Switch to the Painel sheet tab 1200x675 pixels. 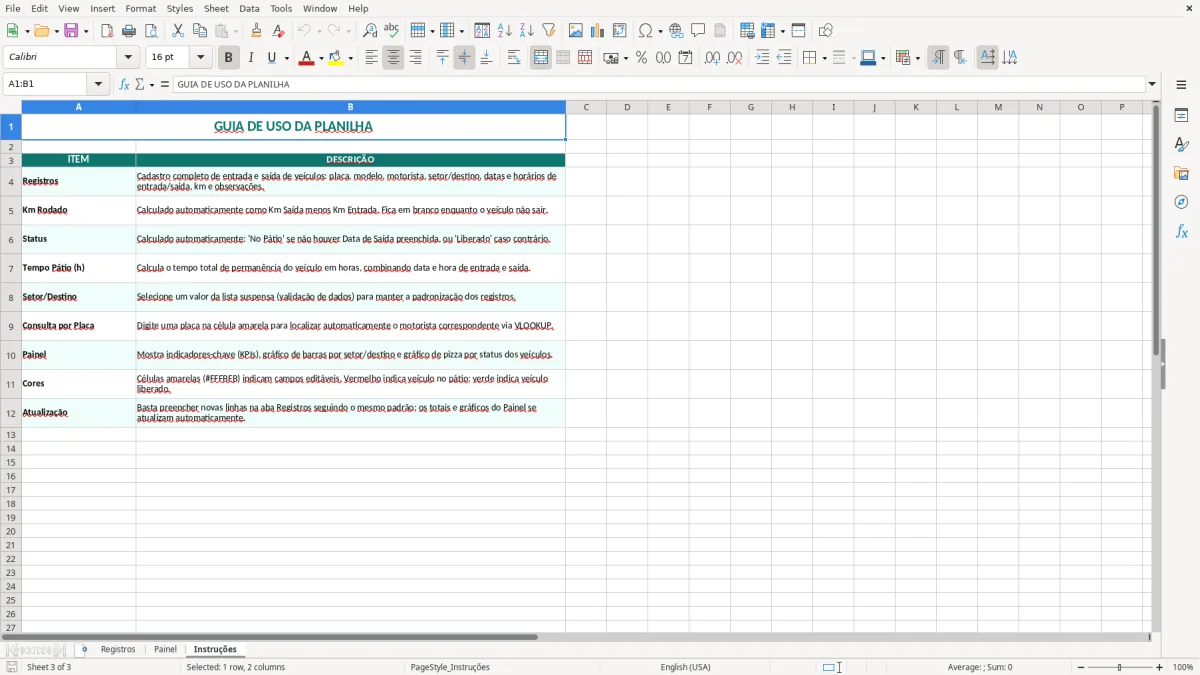pos(165,649)
